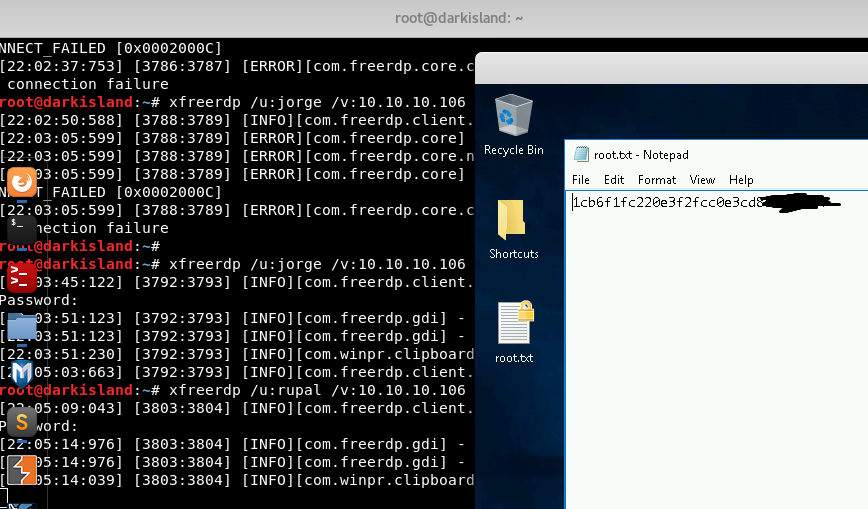This screenshot has height=509, width=868.
Task: Open the orange S dock icon
Action: pos(22,422)
